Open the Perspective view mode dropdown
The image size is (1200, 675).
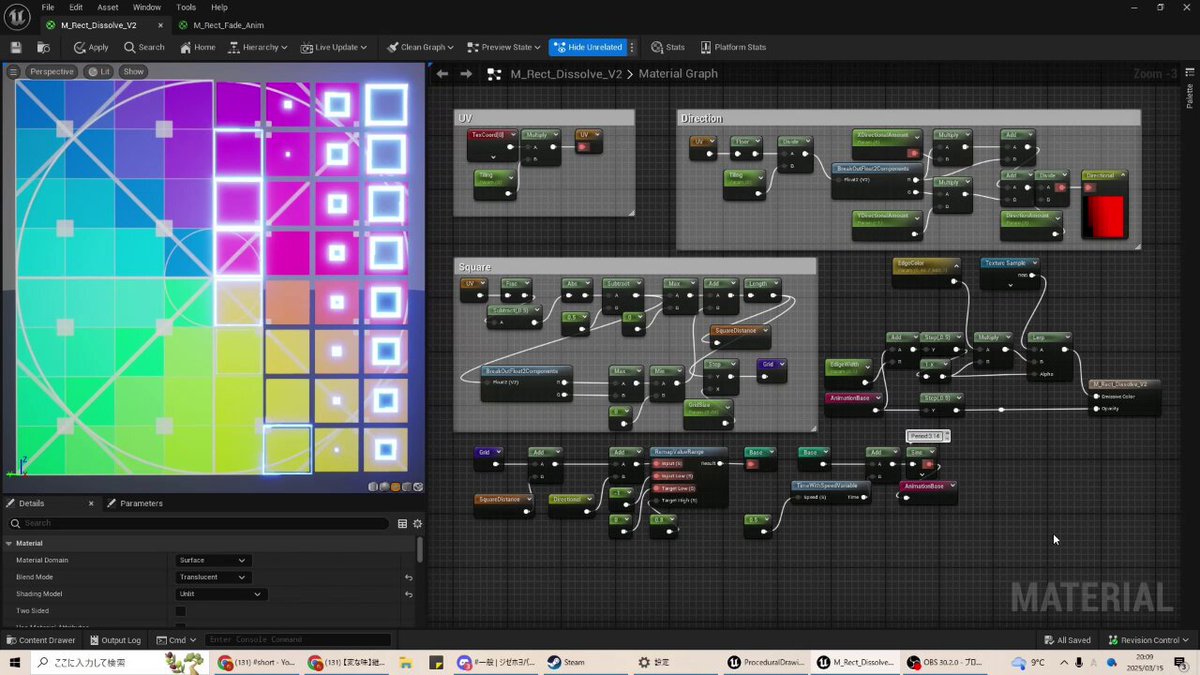[x=50, y=72]
